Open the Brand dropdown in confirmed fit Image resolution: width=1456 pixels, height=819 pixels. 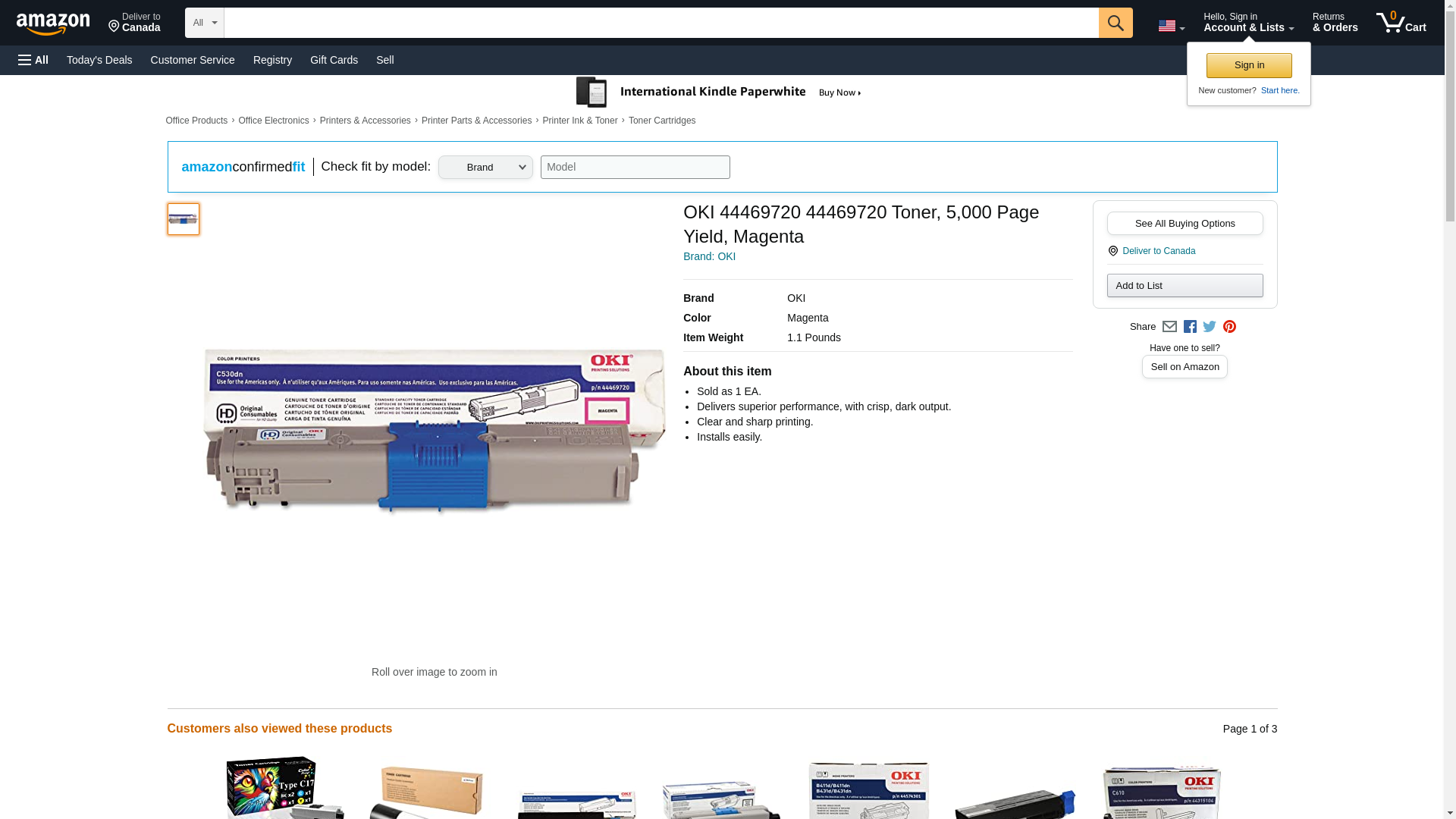click(485, 168)
